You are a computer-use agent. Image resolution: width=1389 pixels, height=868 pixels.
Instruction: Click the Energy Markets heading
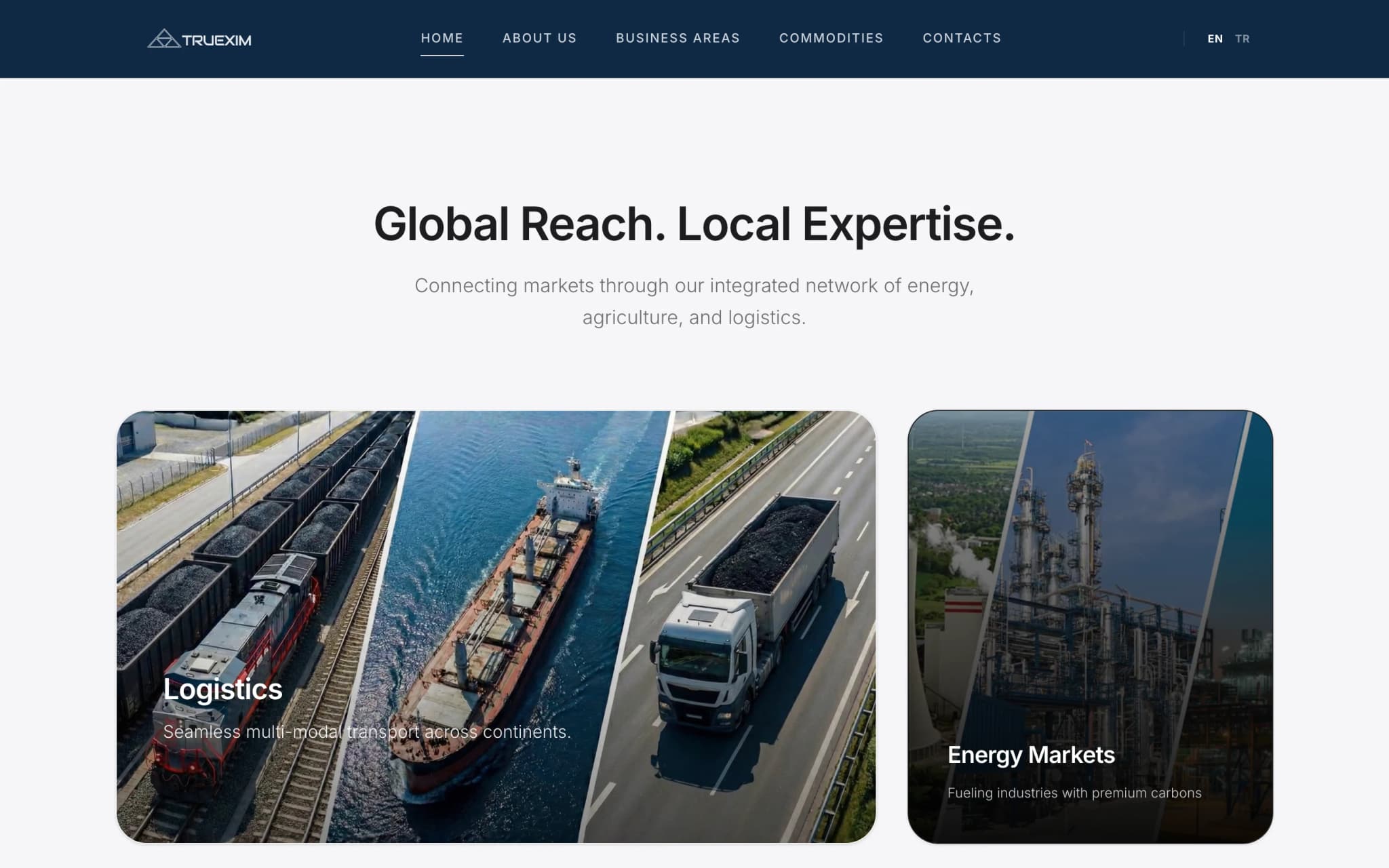point(1031,755)
